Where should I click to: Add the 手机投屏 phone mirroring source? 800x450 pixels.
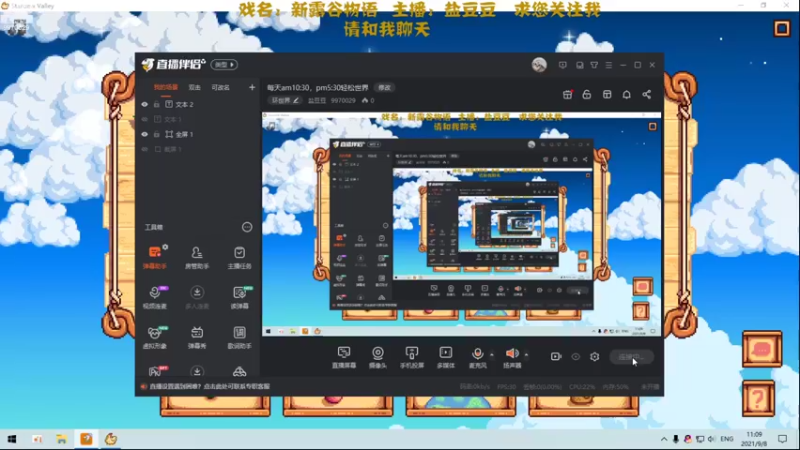click(x=412, y=357)
